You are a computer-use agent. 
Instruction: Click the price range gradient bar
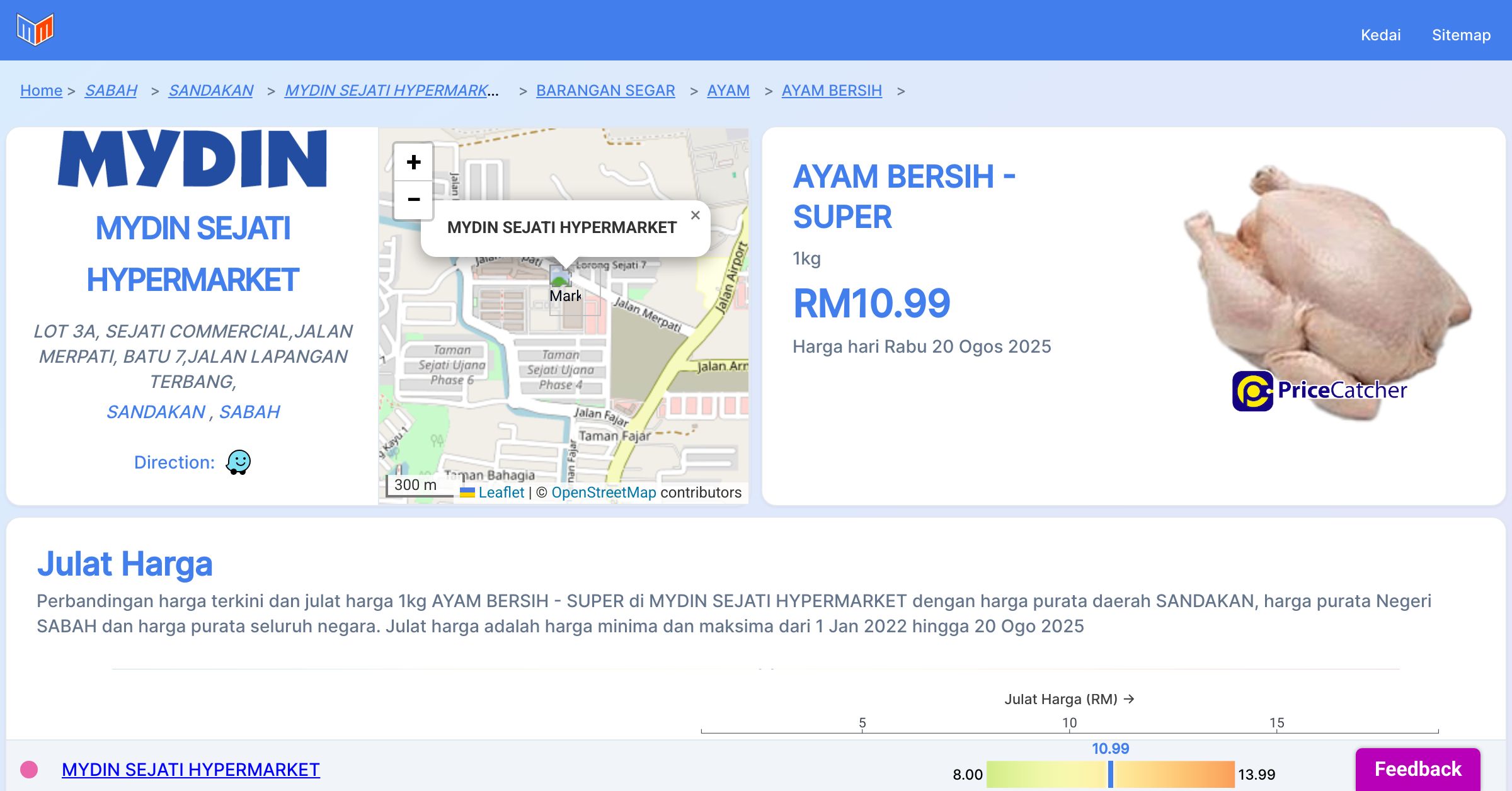tap(1110, 774)
